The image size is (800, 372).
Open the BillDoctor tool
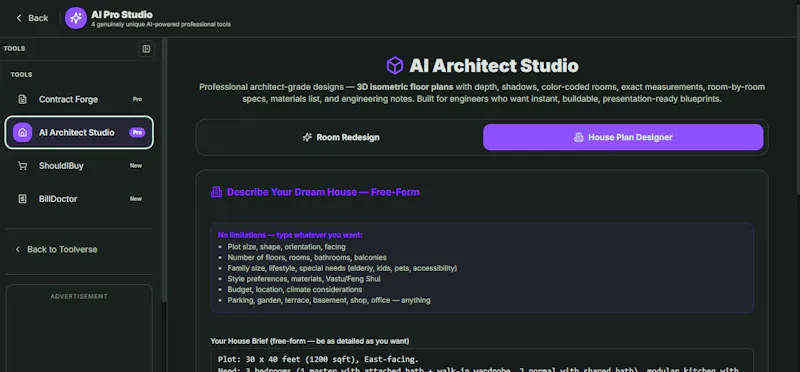click(79, 199)
